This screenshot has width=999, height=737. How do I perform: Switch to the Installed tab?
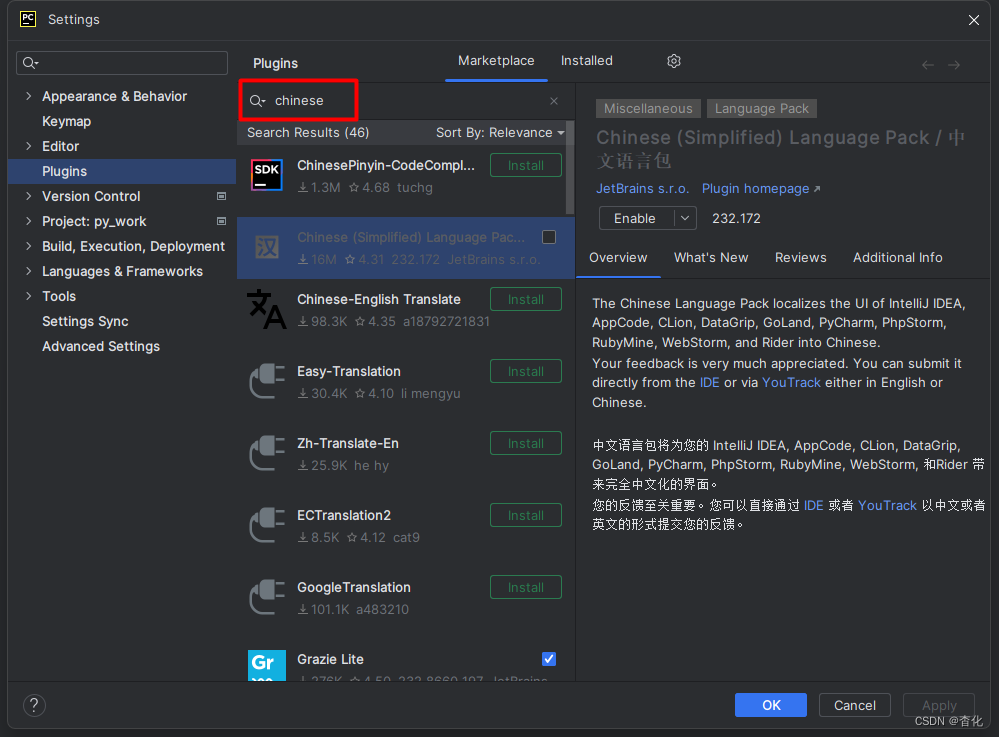pos(587,61)
